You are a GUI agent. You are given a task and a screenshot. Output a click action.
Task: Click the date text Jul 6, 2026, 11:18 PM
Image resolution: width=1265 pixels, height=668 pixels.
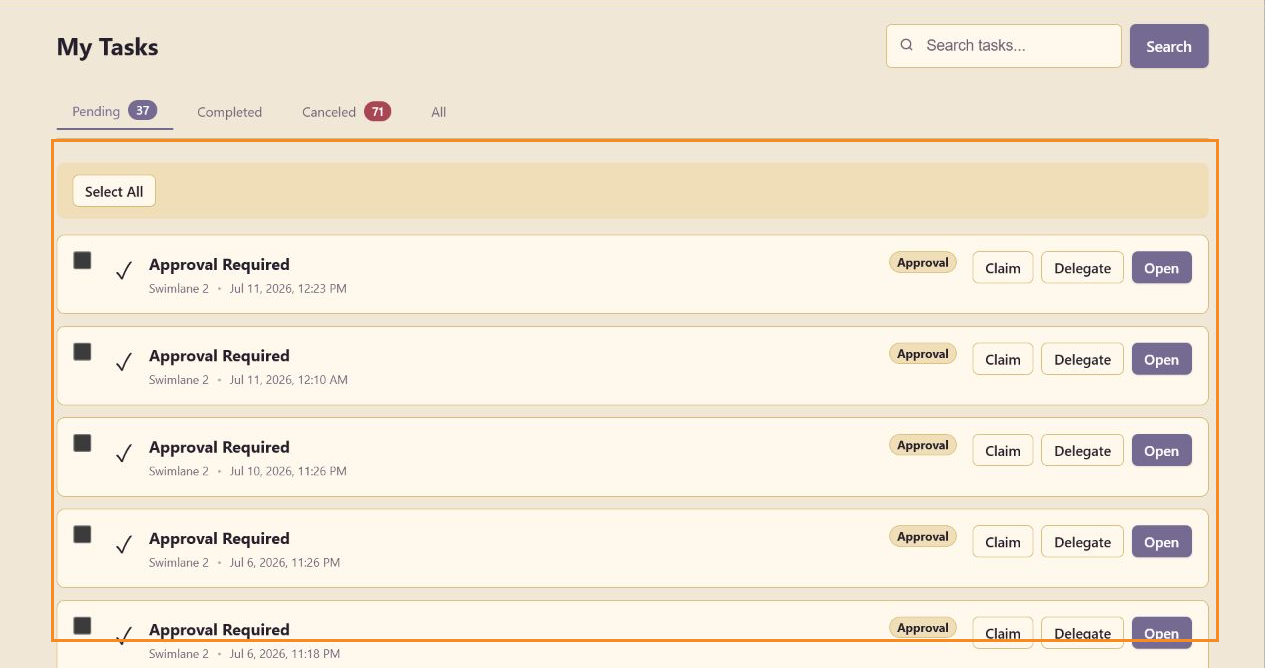[x=285, y=654]
